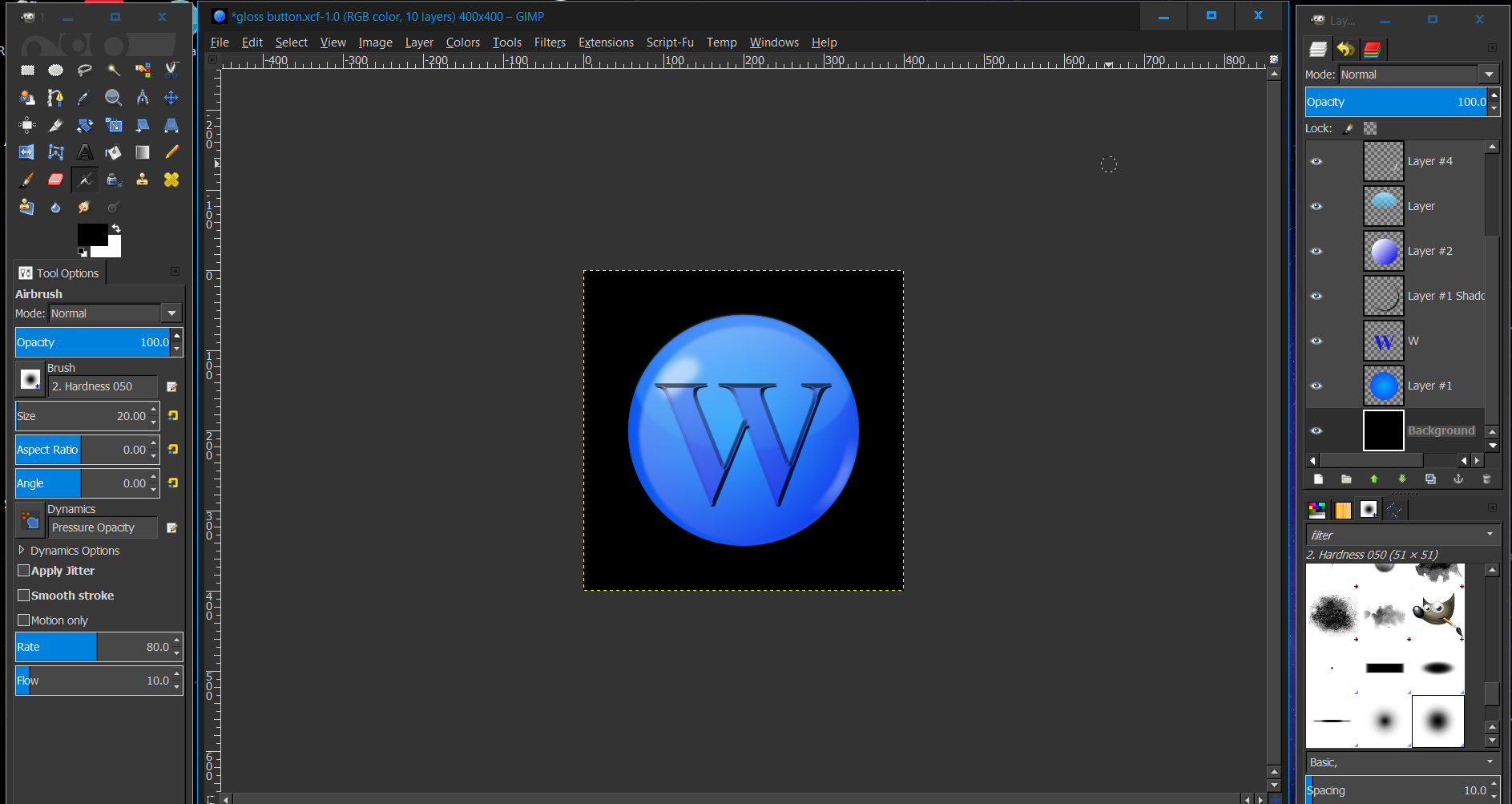
Task: Select the Eraser tool
Action: click(x=55, y=180)
